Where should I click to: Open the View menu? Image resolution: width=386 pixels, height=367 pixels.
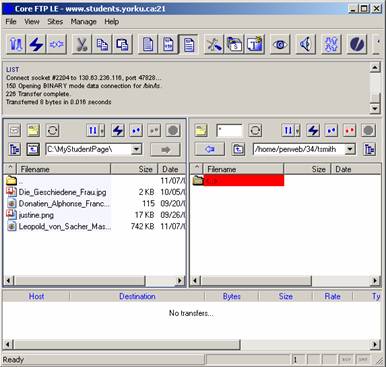(x=32, y=22)
